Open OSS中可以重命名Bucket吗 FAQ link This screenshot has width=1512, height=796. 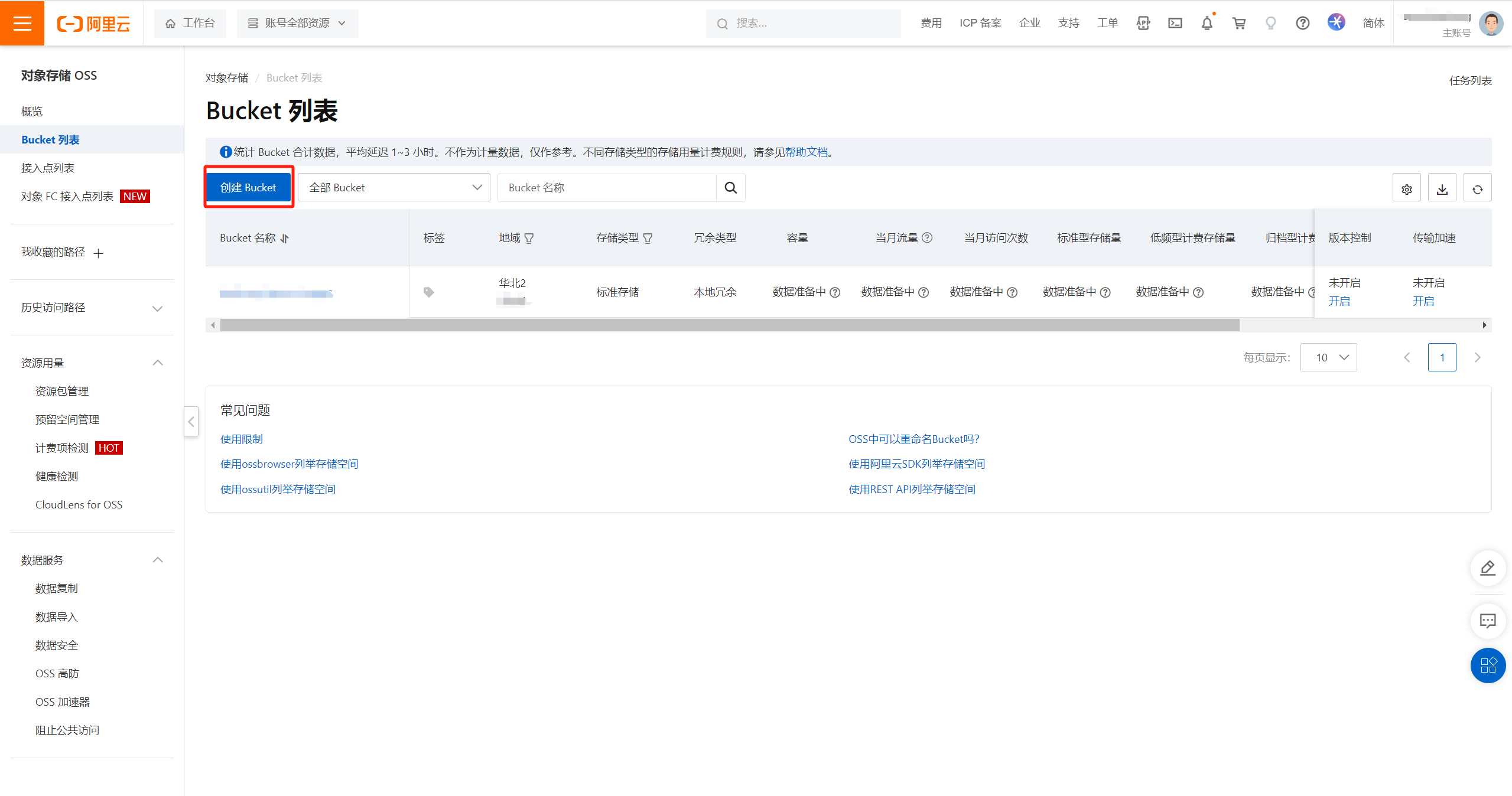coord(914,439)
